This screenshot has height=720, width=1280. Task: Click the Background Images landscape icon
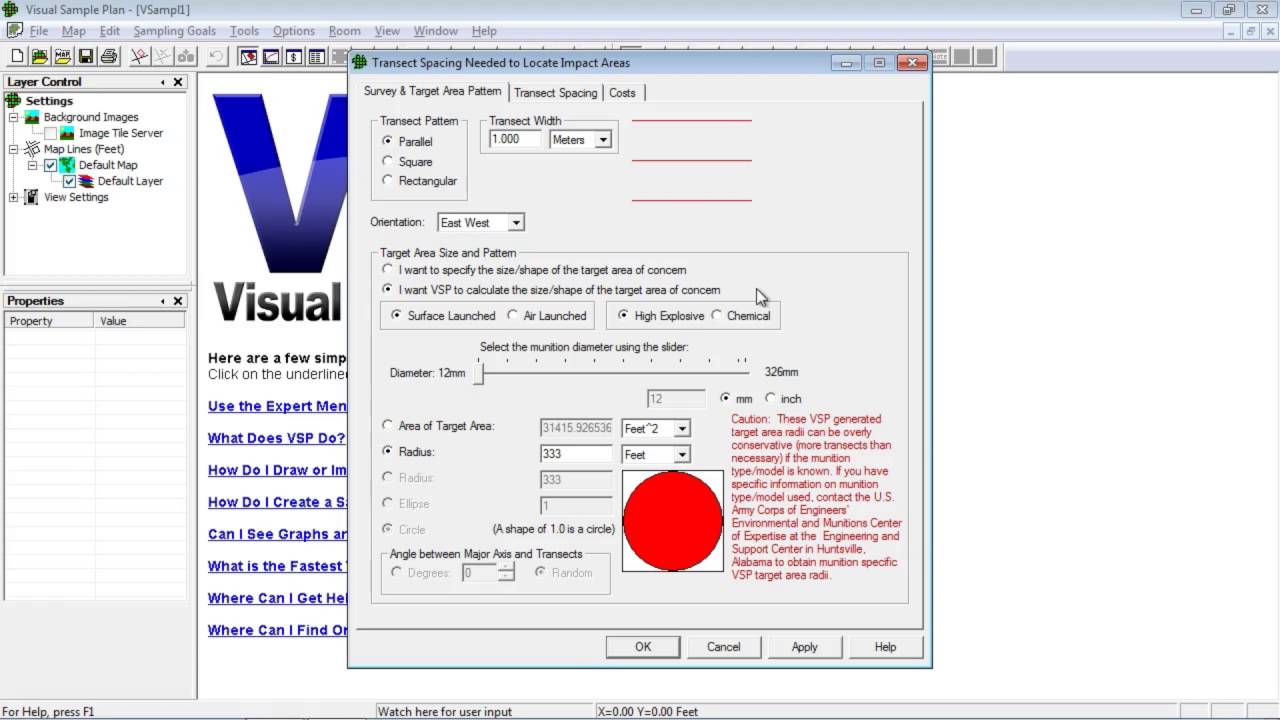pos(32,117)
